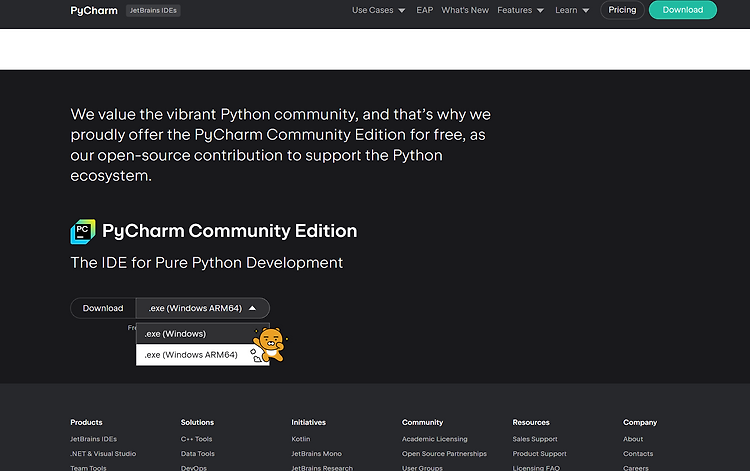The height and width of the screenshot is (471, 750).
Task: Open .NET & Visual Studio footer link
Action: [x=103, y=454]
